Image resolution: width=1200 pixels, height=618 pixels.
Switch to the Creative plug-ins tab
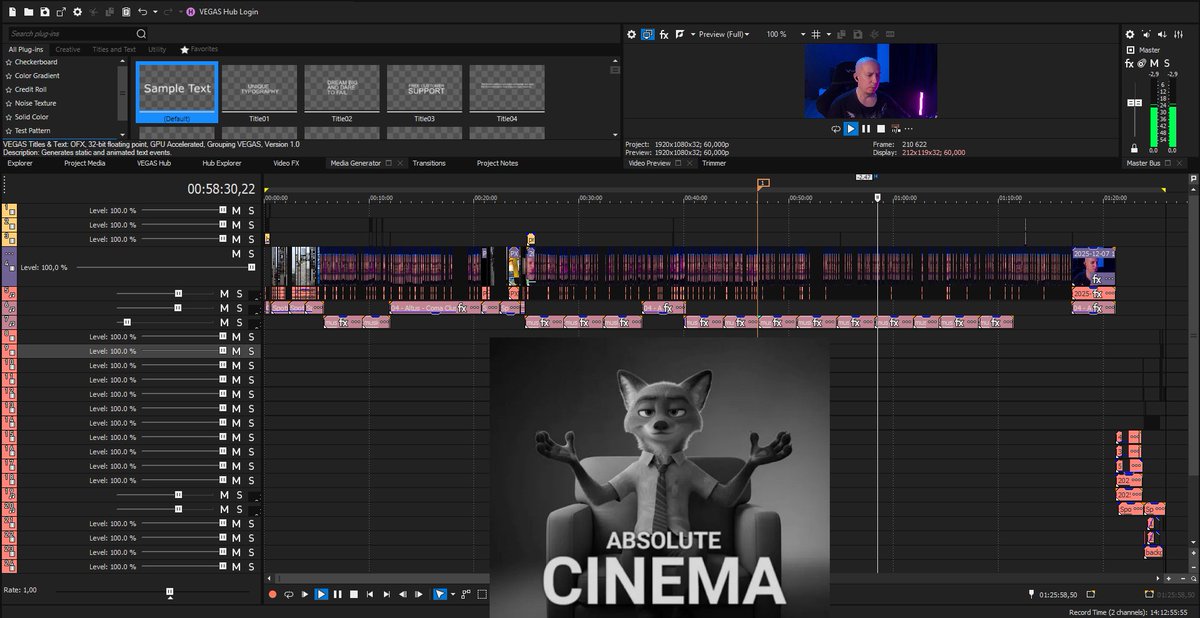(x=68, y=49)
